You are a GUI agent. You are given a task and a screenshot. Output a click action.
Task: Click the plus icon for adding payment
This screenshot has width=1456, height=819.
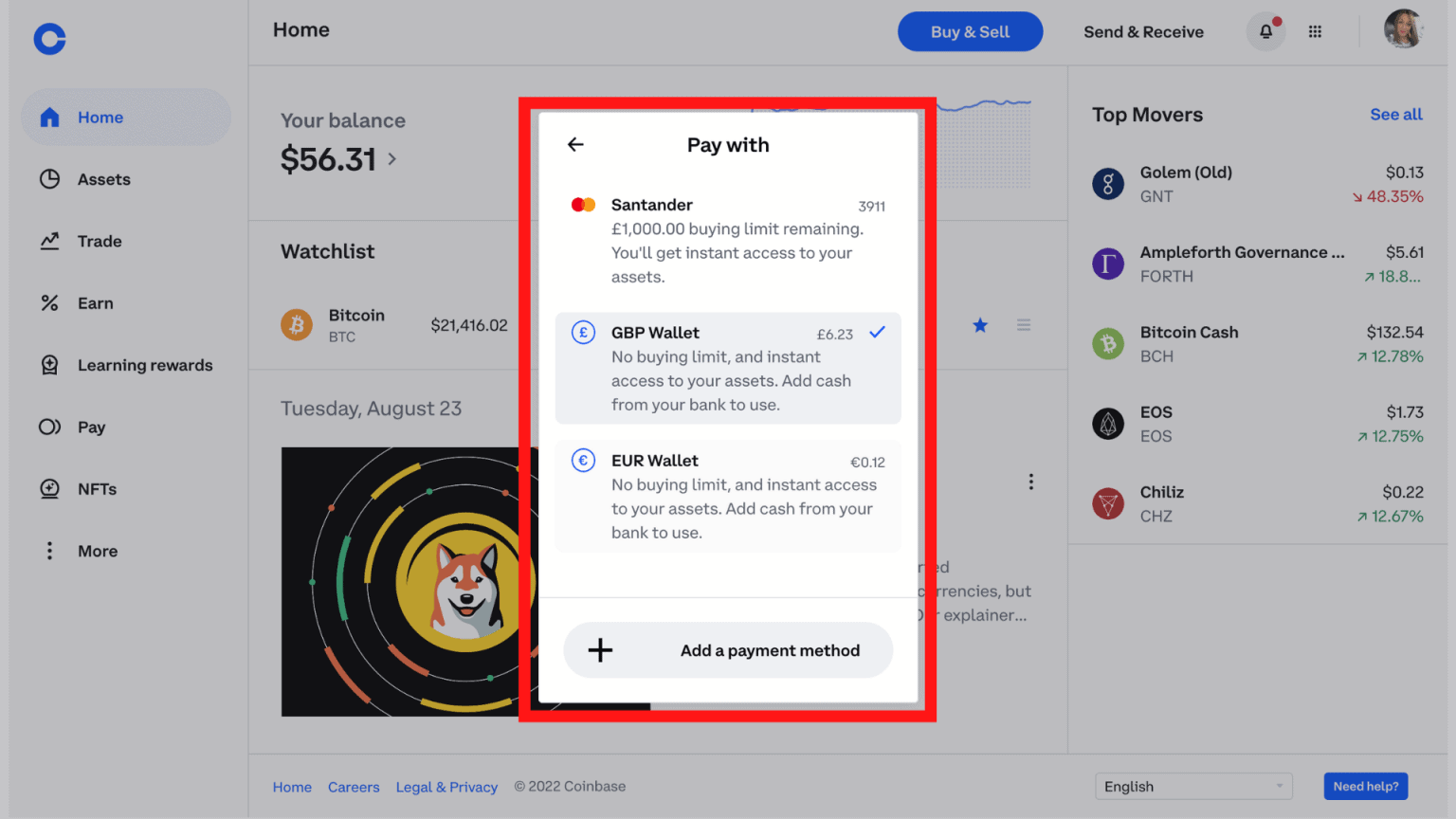click(x=600, y=650)
